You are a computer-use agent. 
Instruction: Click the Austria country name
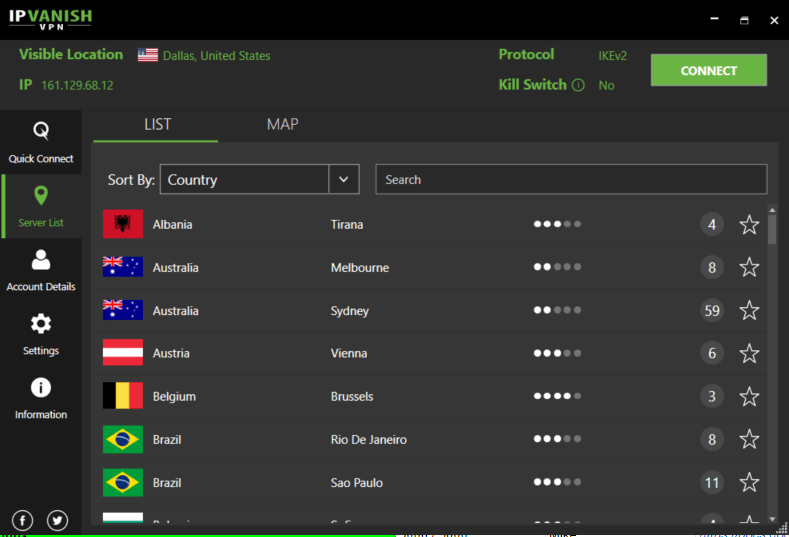[x=171, y=353]
